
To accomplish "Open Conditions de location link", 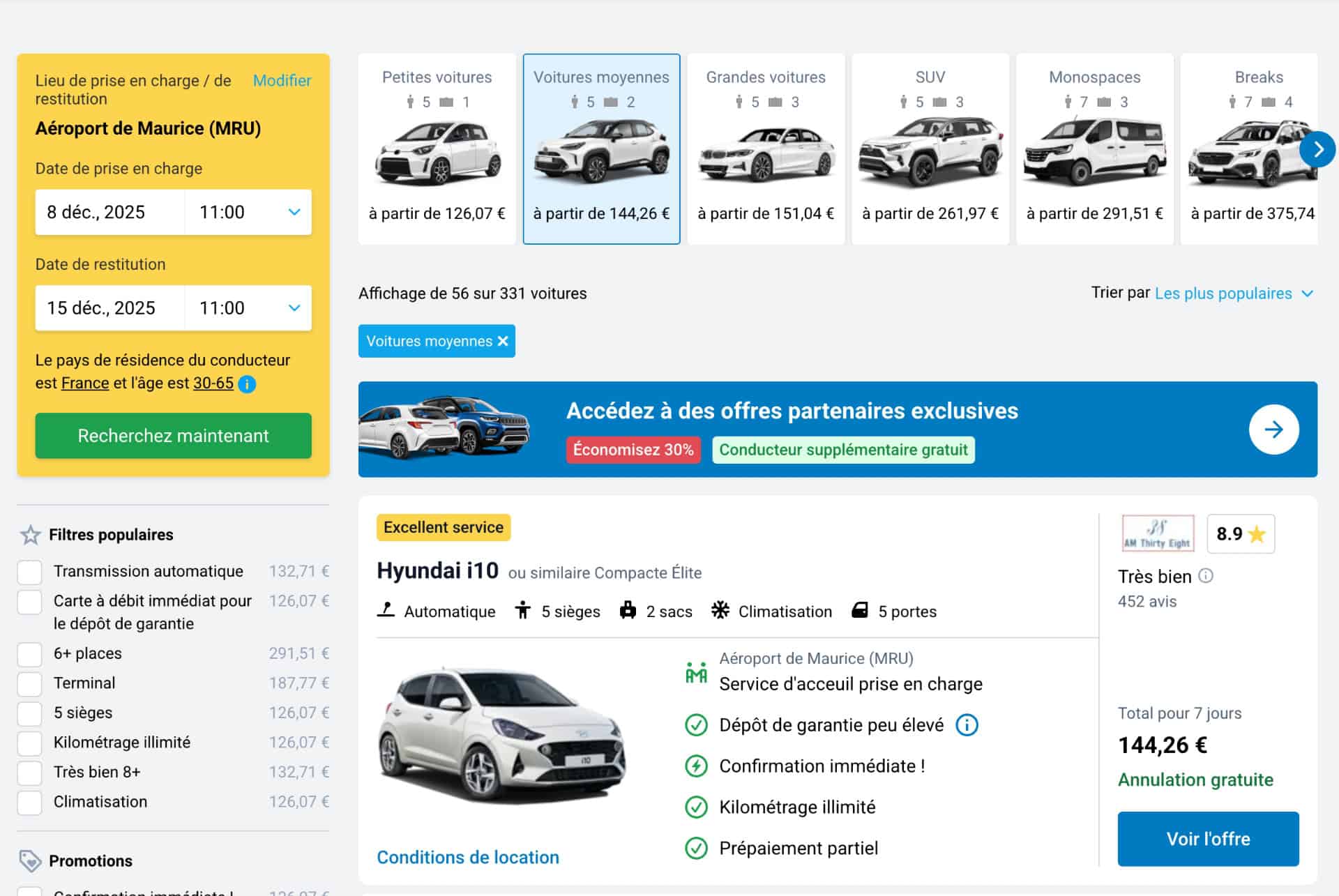I will [x=467, y=857].
